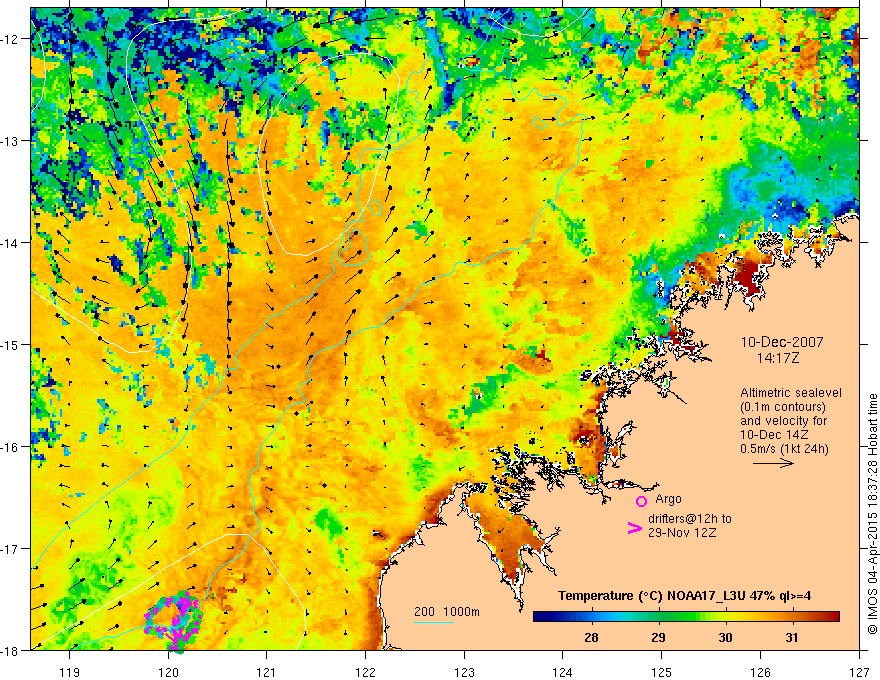This screenshot has height=680, width=880.
Task: Click the latitude label -13
Action: click(x=10, y=141)
